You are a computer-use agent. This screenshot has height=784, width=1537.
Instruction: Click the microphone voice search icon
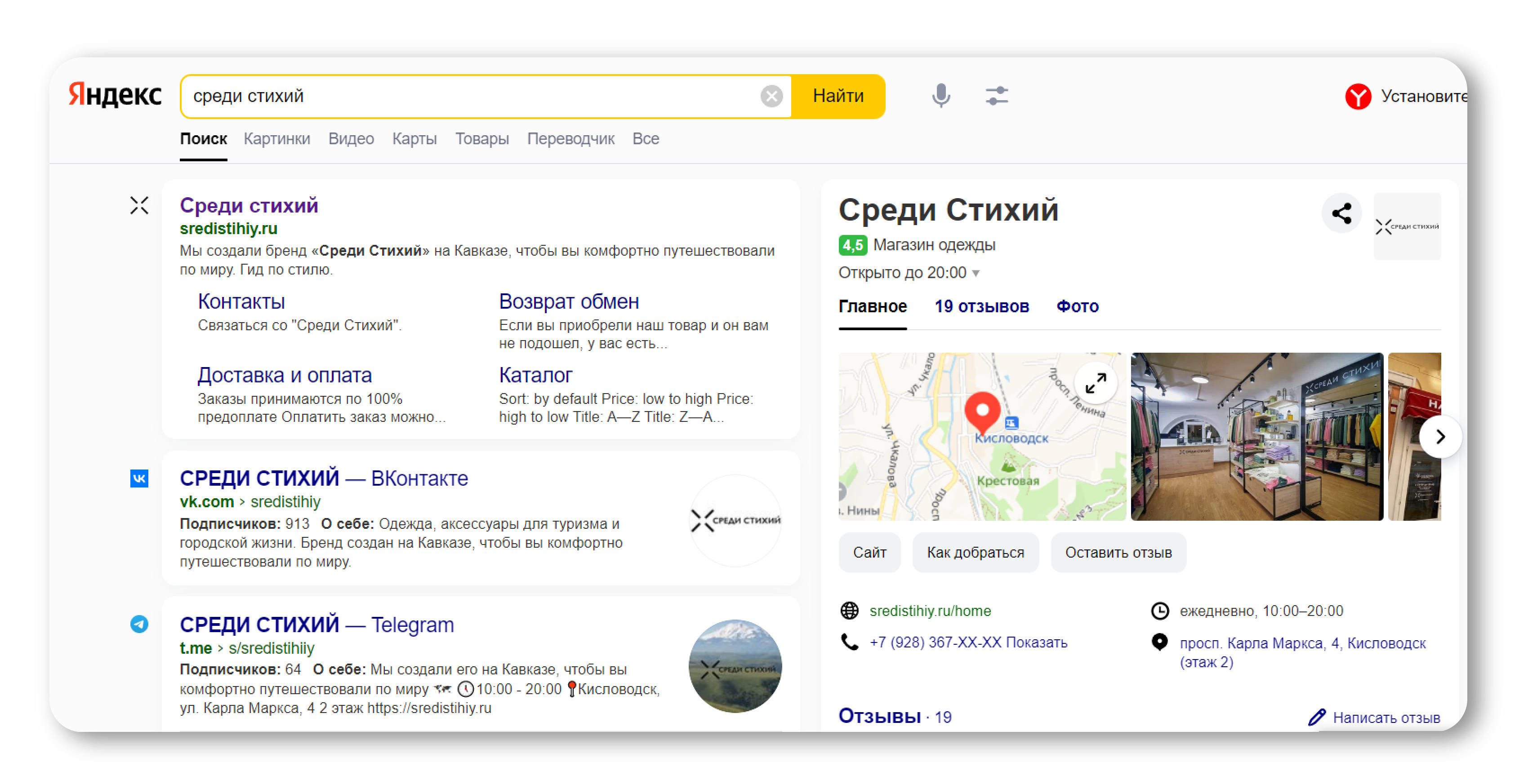click(940, 95)
